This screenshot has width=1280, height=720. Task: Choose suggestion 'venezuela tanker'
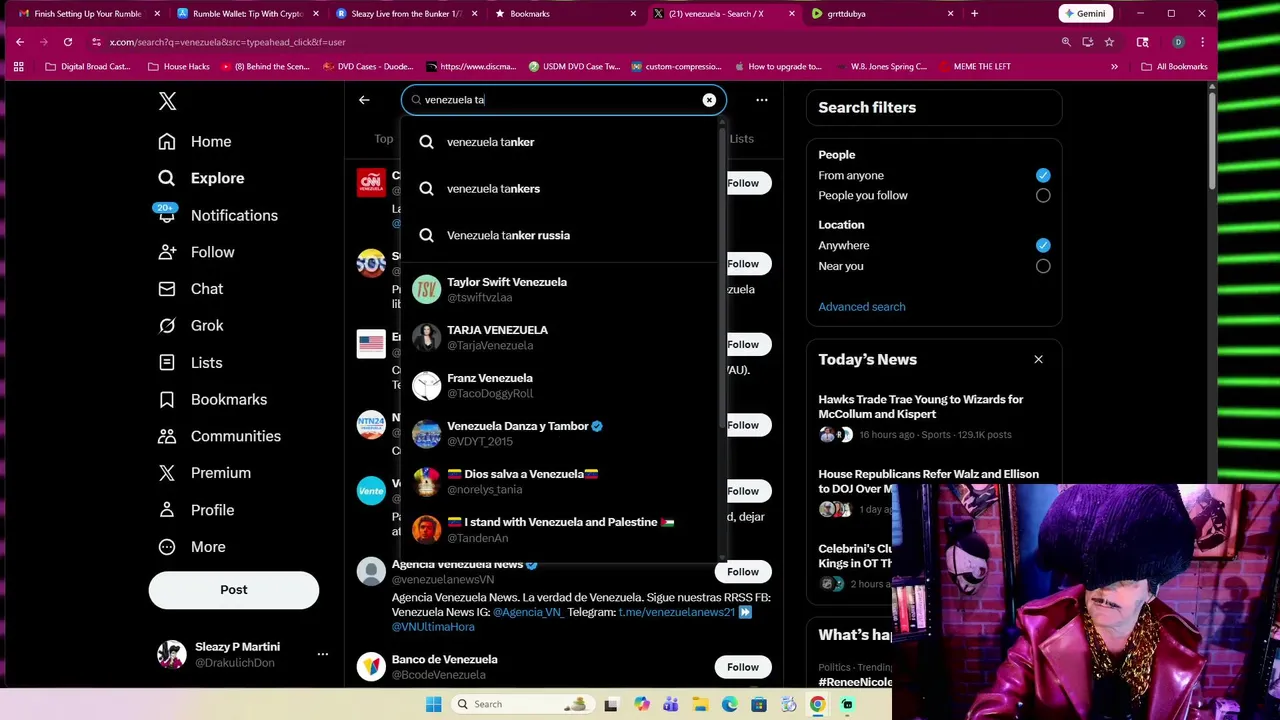(x=560, y=142)
